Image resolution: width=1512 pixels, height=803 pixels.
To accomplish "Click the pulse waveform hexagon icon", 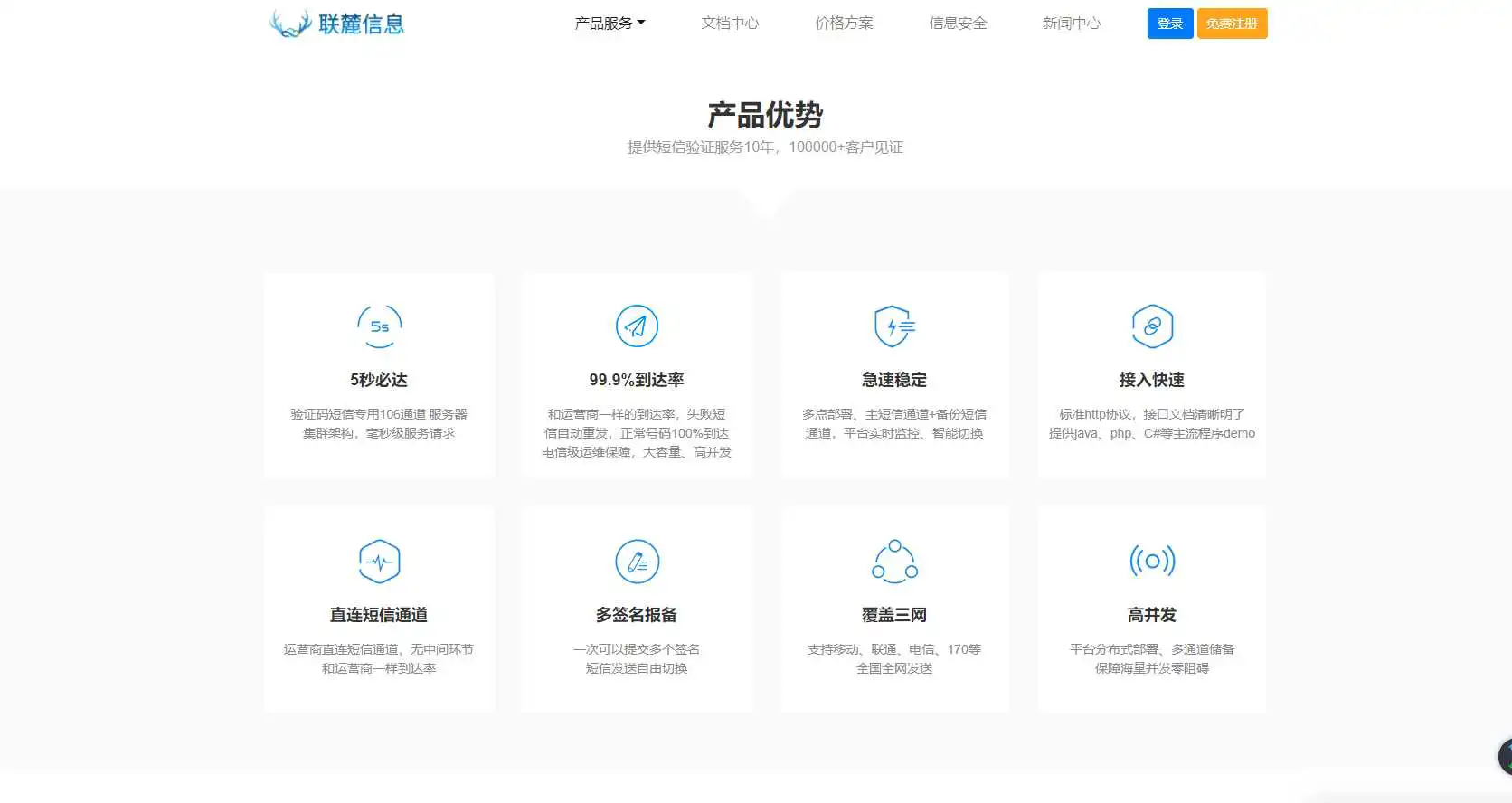I will (x=379, y=562).
